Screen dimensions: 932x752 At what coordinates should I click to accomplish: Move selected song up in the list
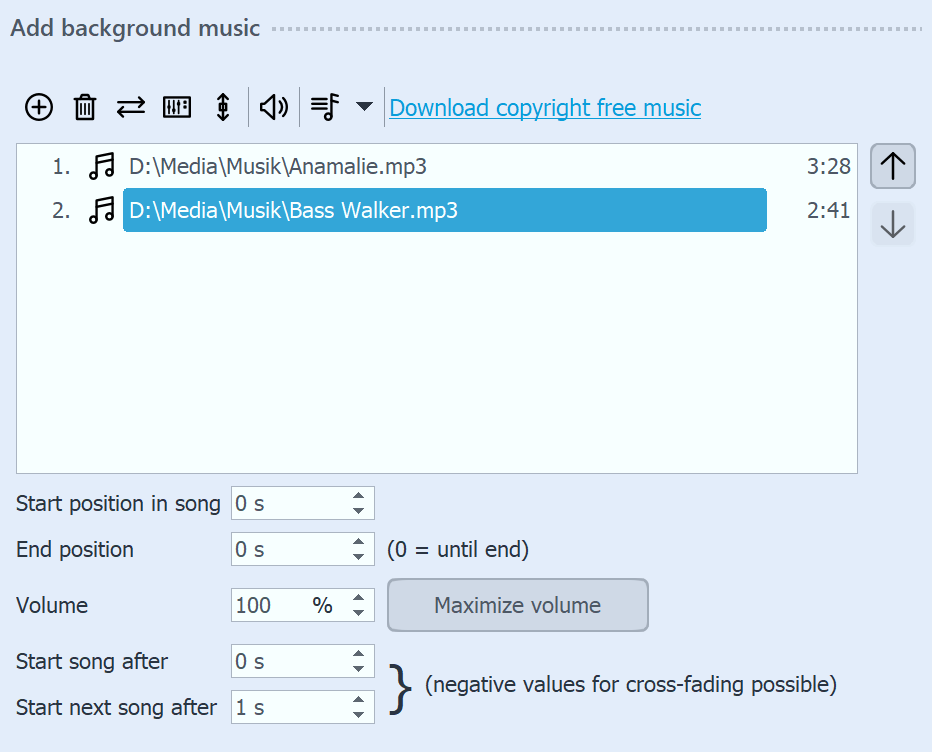[x=891, y=166]
